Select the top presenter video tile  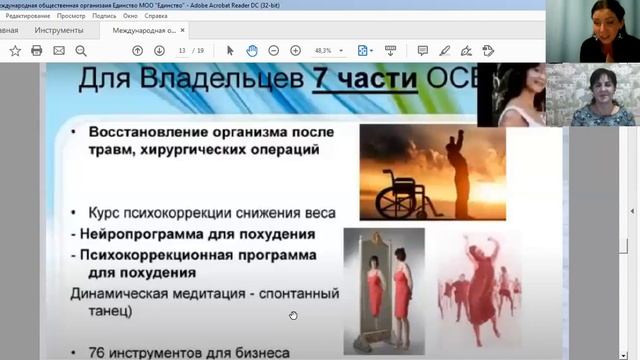tap(593, 31)
